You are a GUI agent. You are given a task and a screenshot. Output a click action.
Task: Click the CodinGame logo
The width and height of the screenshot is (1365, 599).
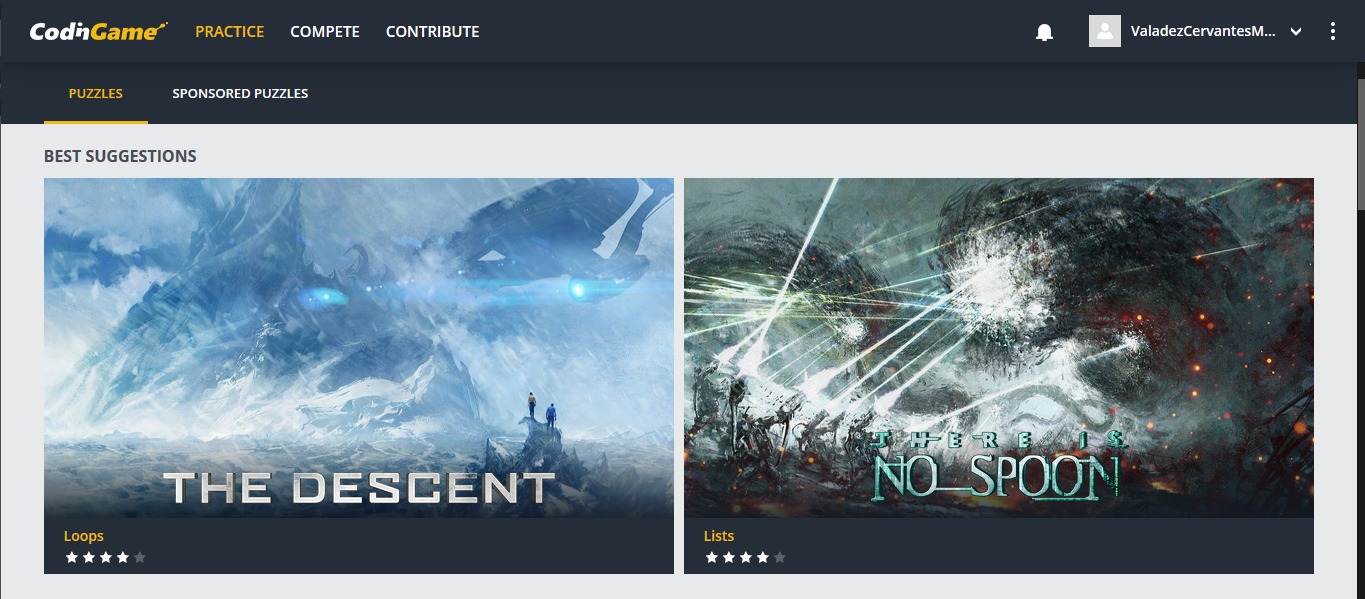pyautogui.click(x=98, y=31)
